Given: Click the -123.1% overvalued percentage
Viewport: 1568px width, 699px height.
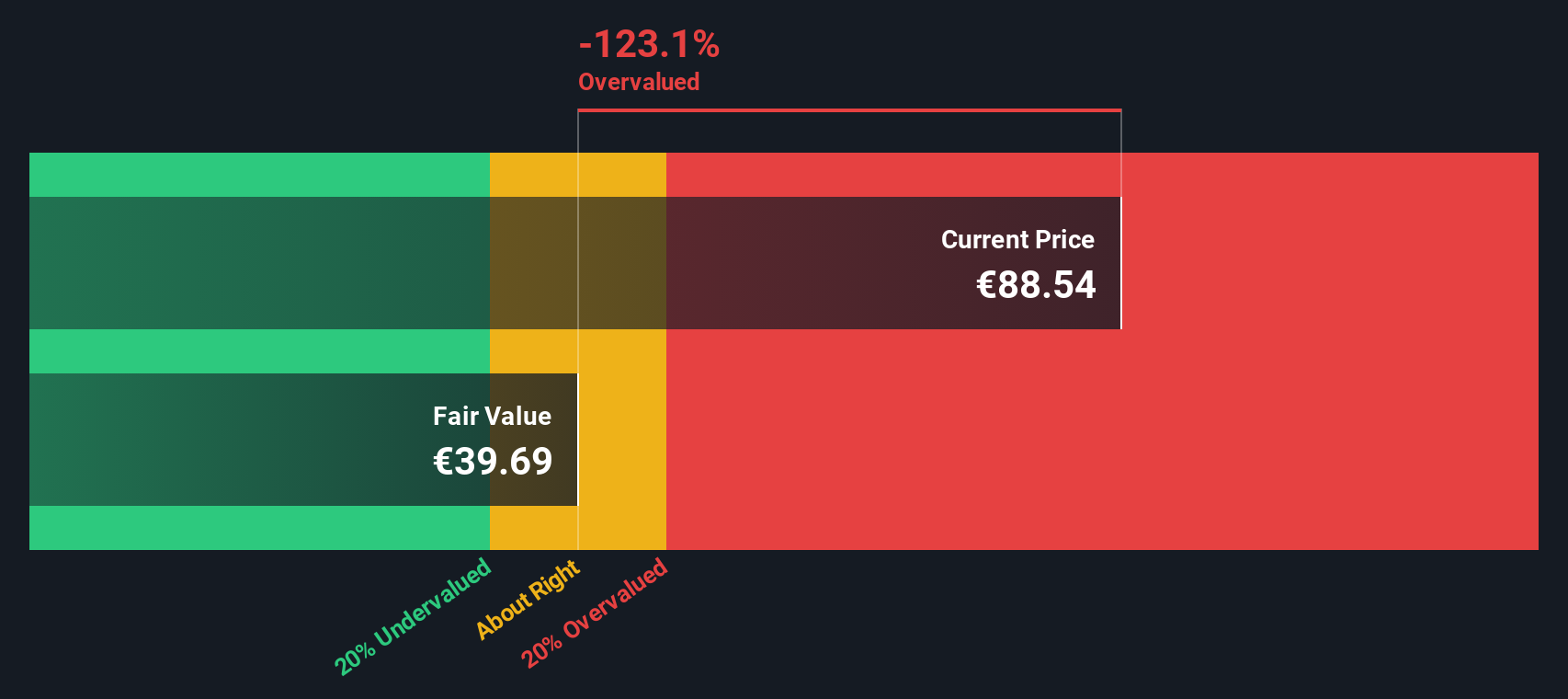Looking at the screenshot, I should pyautogui.click(x=649, y=44).
